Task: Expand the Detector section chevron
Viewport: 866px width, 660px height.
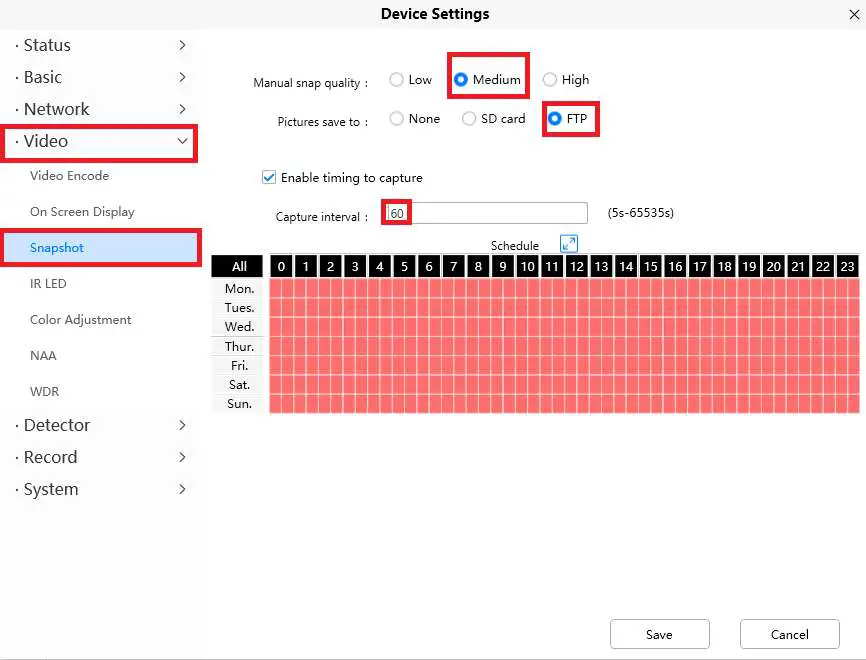Action: pyautogui.click(x=182, y=425)
